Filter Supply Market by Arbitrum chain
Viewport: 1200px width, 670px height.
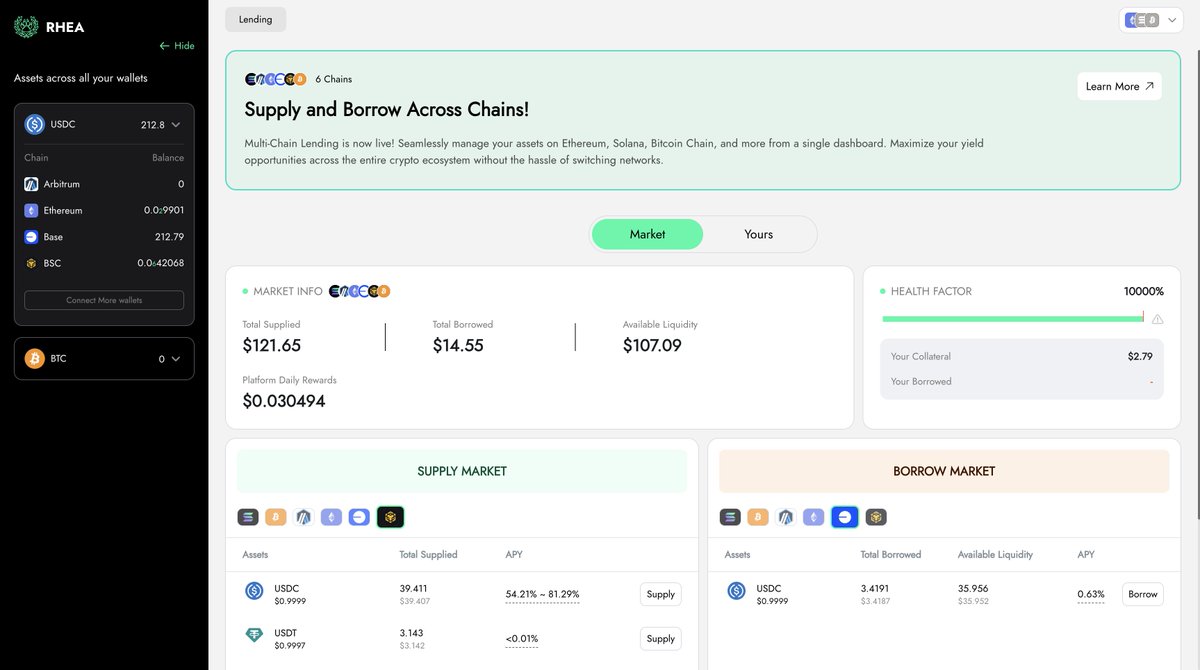(303, 517)
